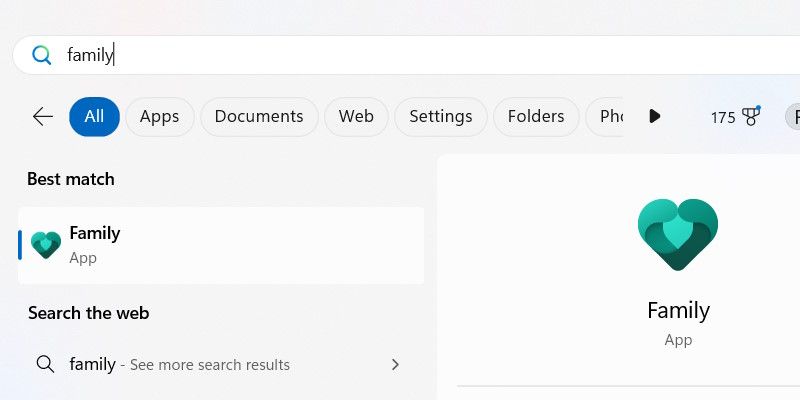The width and height of the screenshot is (800, 400).
Task: Show more filters with the play arrow
Action: click(x=655, y=117)
